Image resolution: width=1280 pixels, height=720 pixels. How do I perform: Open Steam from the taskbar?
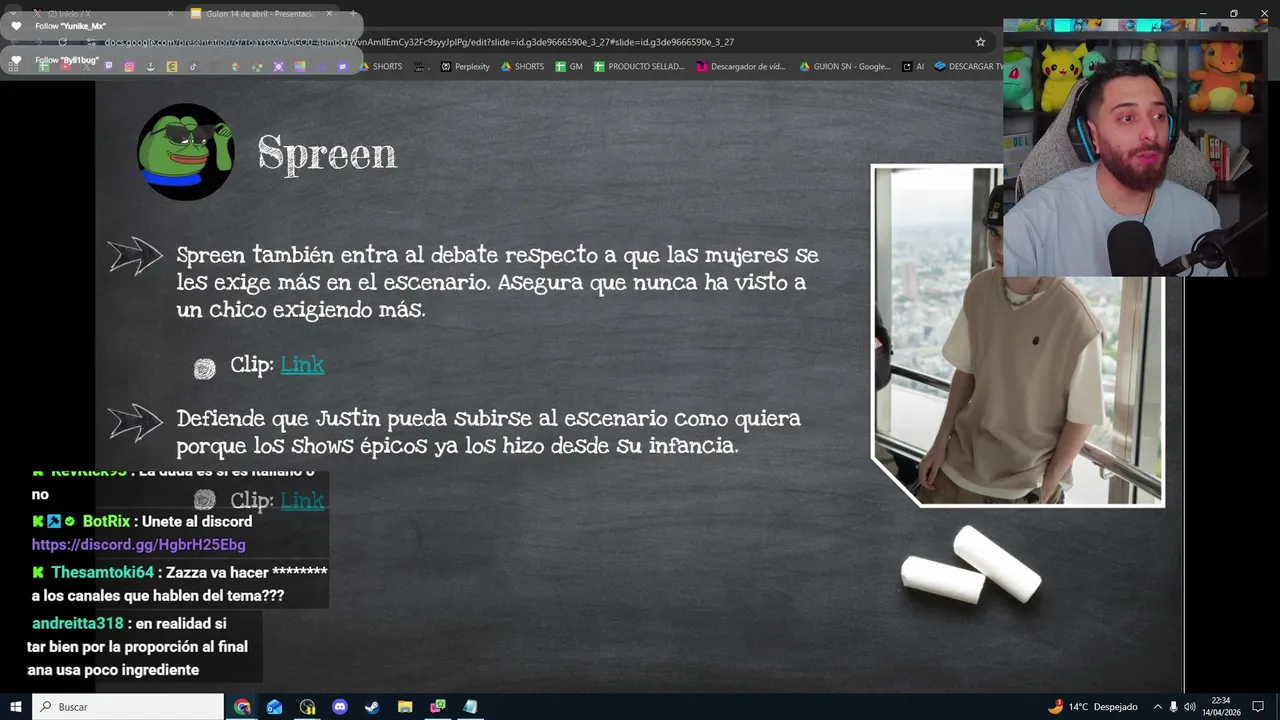372,707
